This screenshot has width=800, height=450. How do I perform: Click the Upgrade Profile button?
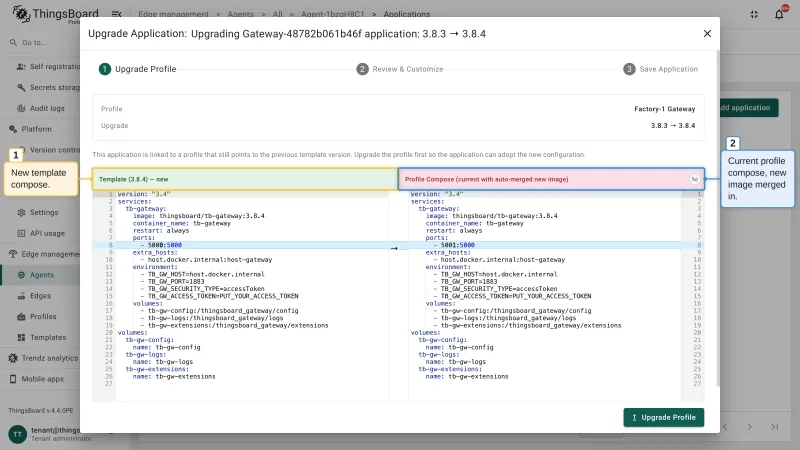[663, 417]
